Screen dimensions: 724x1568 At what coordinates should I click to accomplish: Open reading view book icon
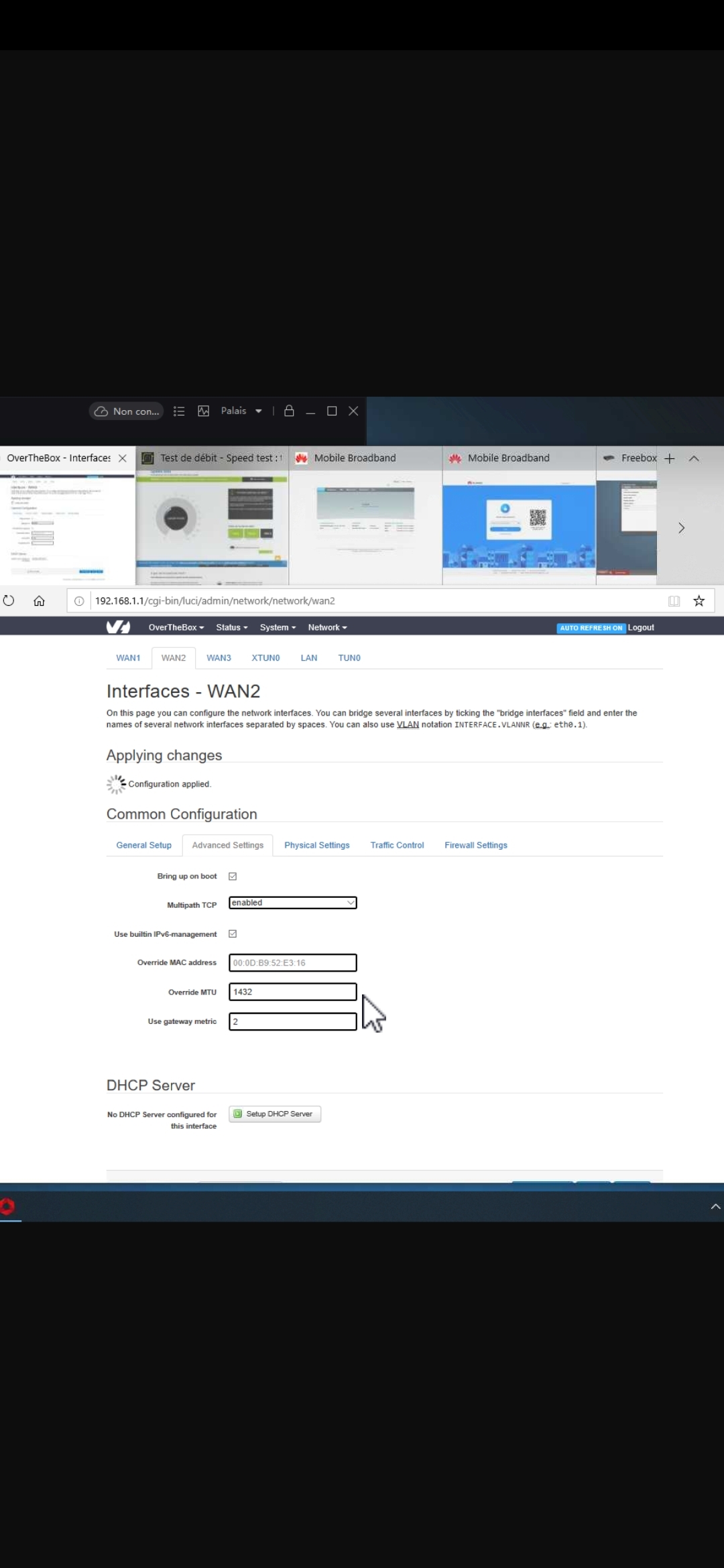(674, 601)
